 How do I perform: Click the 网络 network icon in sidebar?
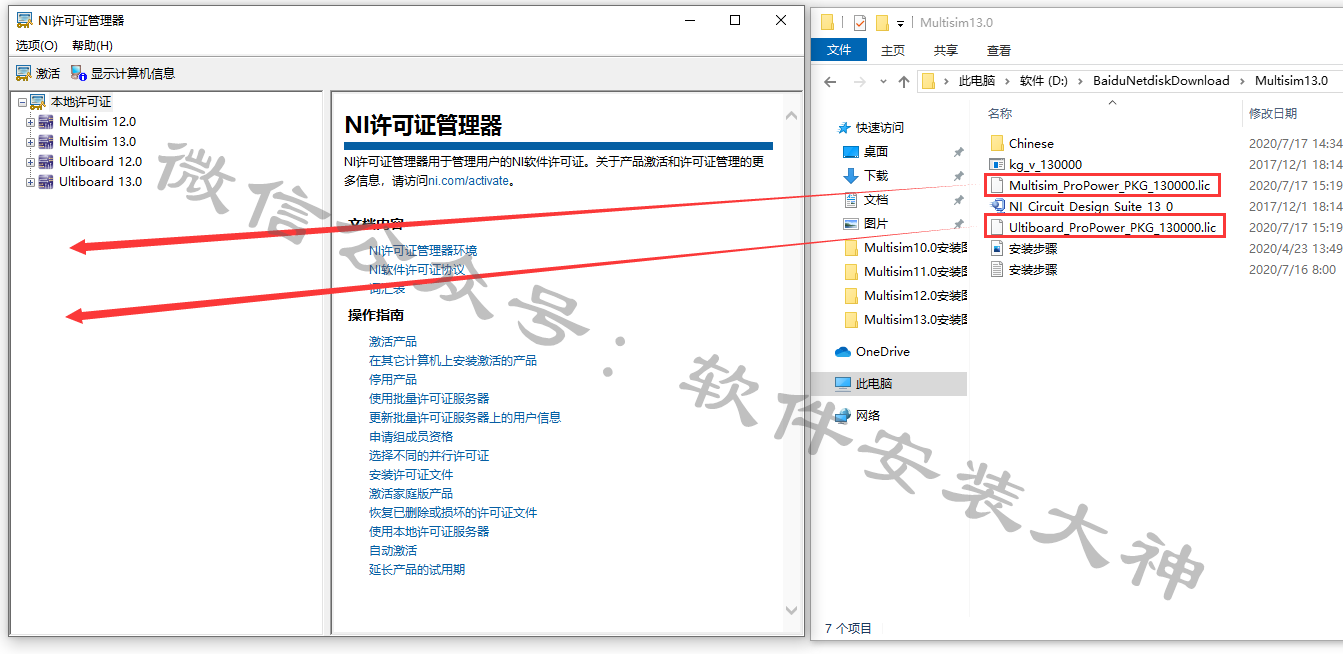(842, 415)
